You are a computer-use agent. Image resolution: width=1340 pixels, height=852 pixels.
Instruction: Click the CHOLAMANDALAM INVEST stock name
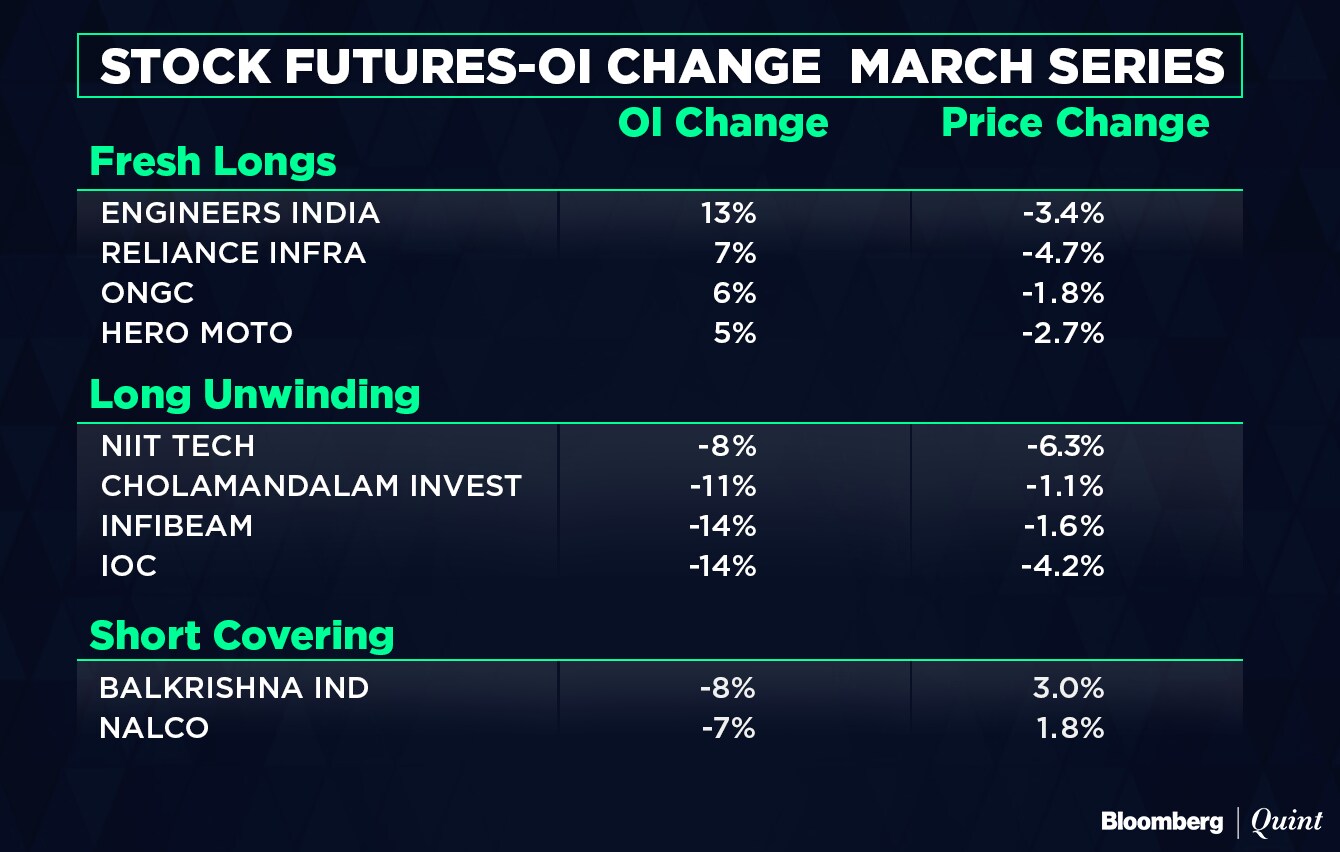pos(311,486)
